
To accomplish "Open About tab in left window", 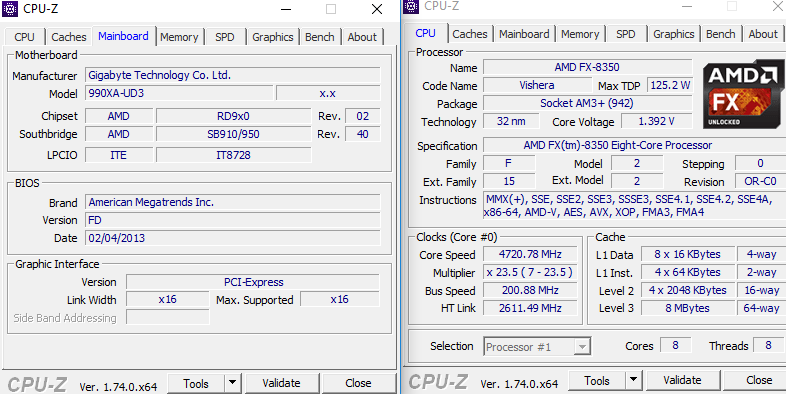I will pos(362,37).
